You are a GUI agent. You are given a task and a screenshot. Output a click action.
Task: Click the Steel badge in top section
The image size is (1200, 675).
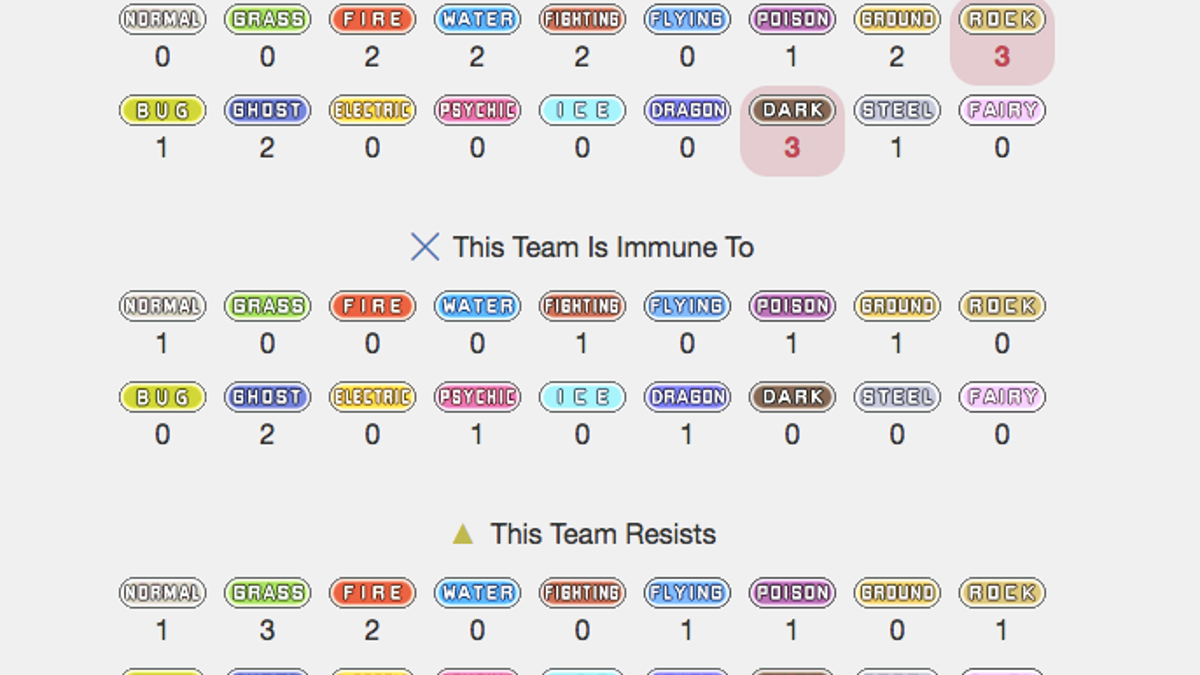click(x=897, y=110)
